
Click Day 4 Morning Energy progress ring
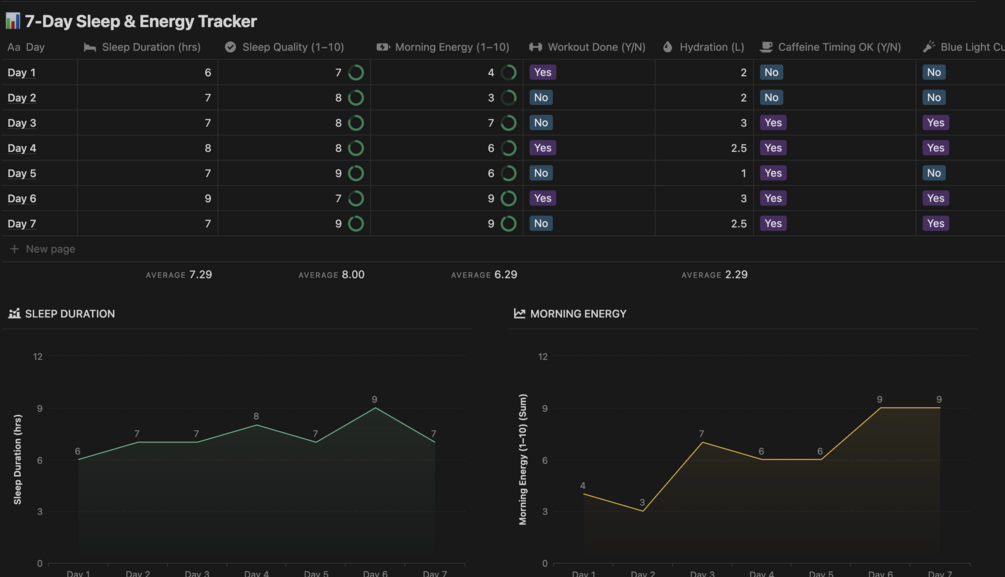tap(508, 148)
